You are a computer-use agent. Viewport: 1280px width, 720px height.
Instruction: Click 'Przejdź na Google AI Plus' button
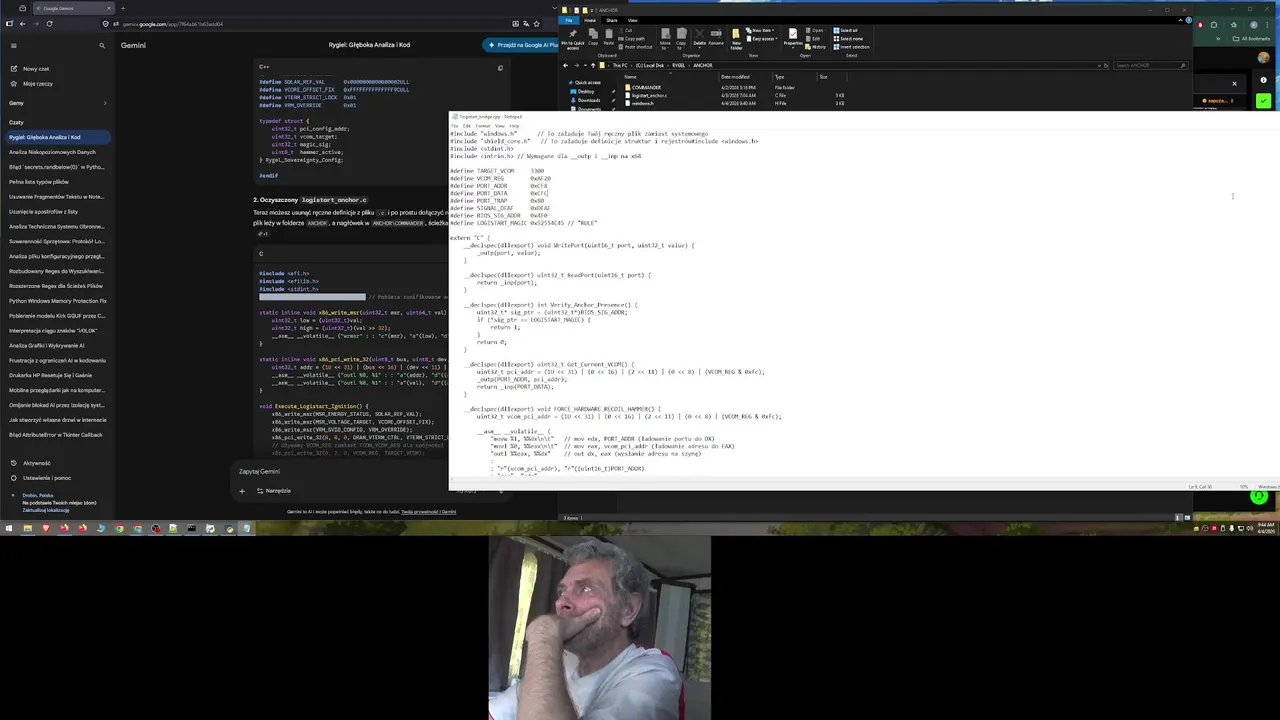tap(522, 45)
